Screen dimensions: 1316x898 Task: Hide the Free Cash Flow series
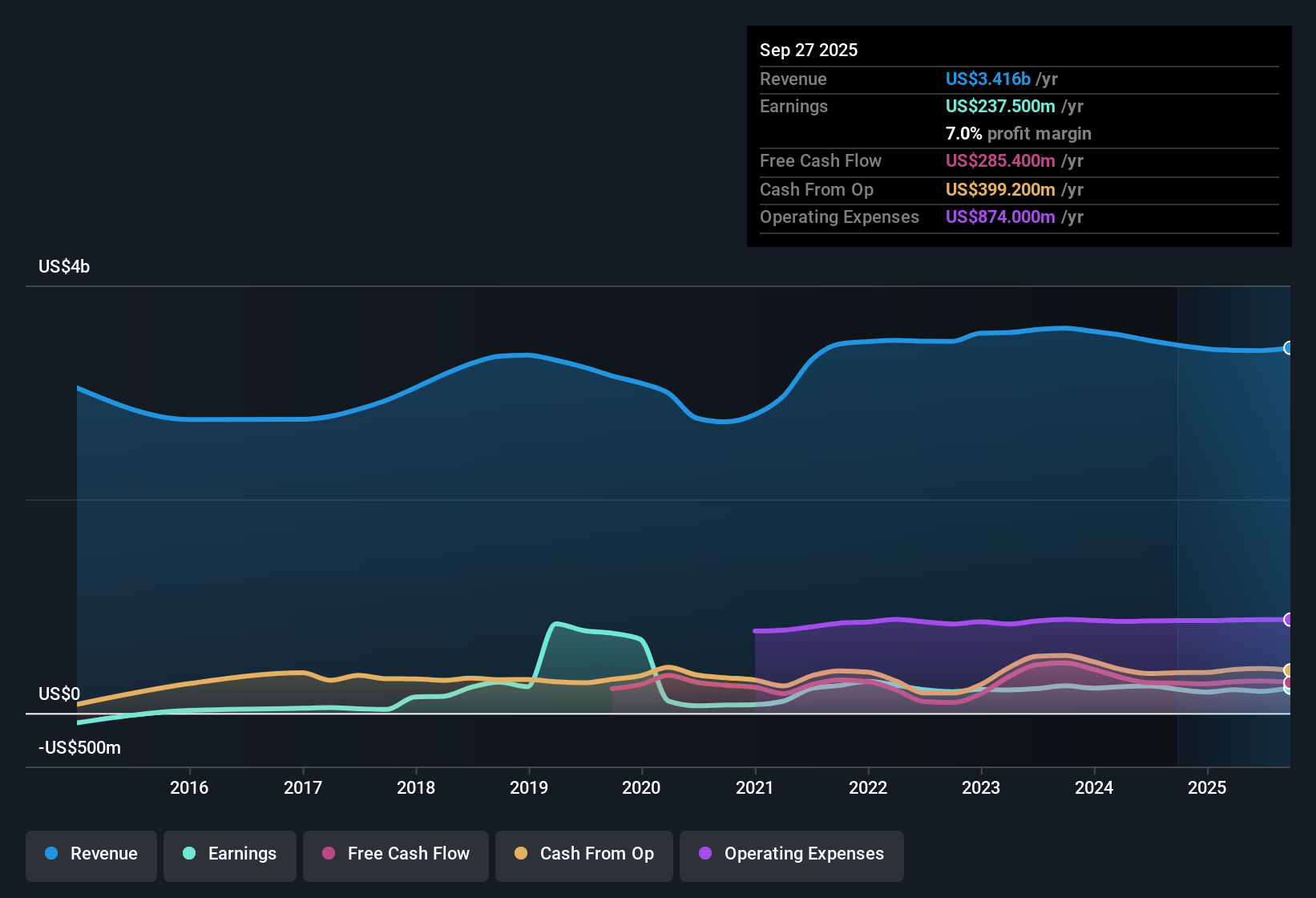(395, 854)
